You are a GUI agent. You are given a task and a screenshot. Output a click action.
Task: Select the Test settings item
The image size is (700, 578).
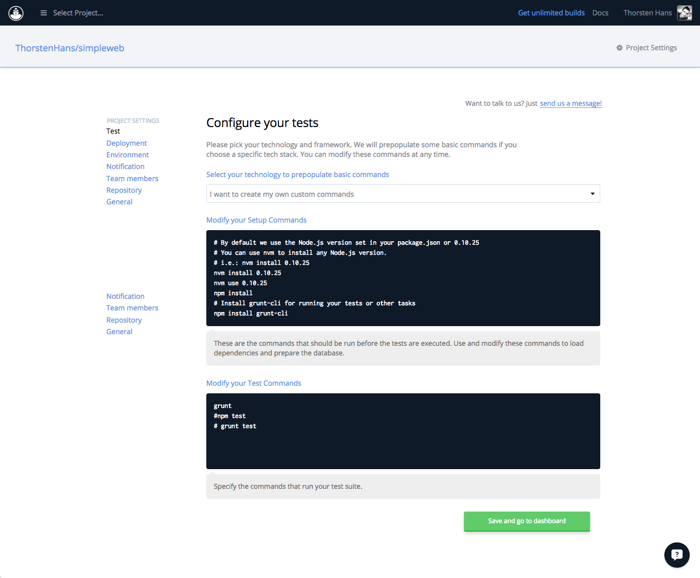point(113,131)
